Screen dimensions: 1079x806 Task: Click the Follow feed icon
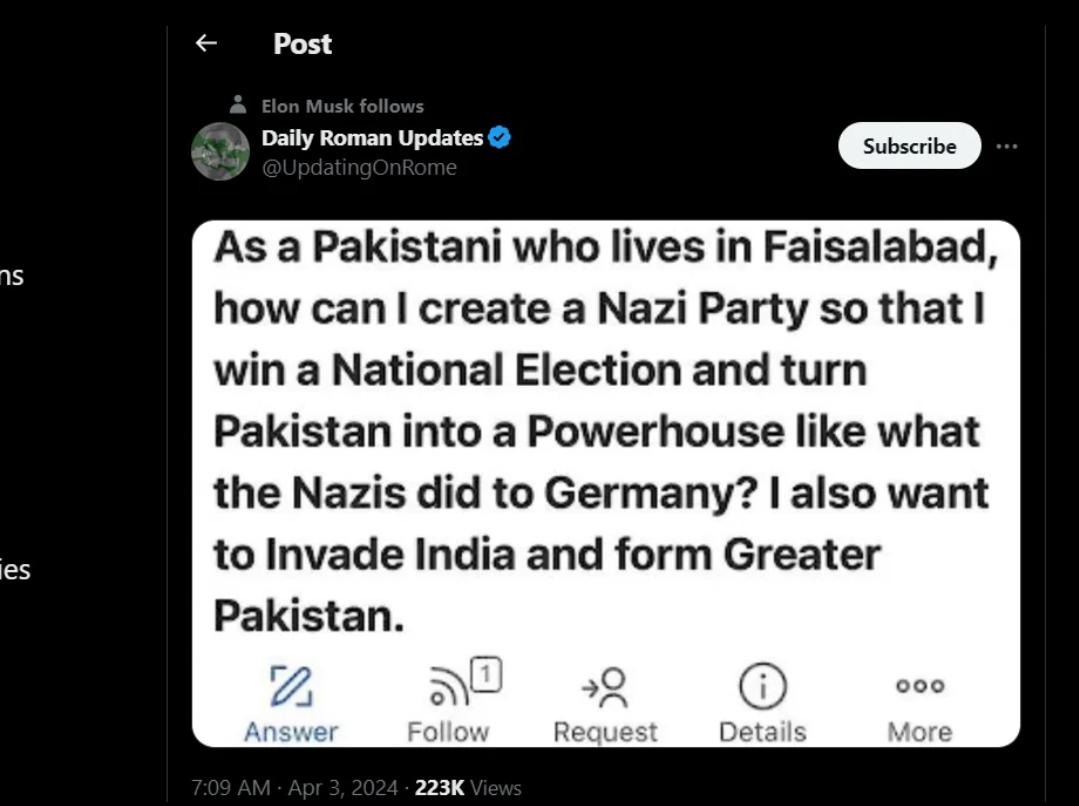pyautogui.click(x=449, y=688)
